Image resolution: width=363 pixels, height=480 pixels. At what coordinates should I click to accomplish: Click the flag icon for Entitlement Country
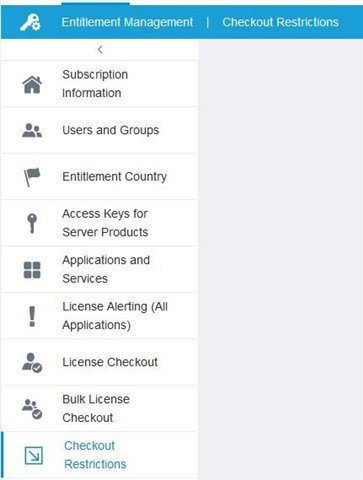click(x=32, y=177)
